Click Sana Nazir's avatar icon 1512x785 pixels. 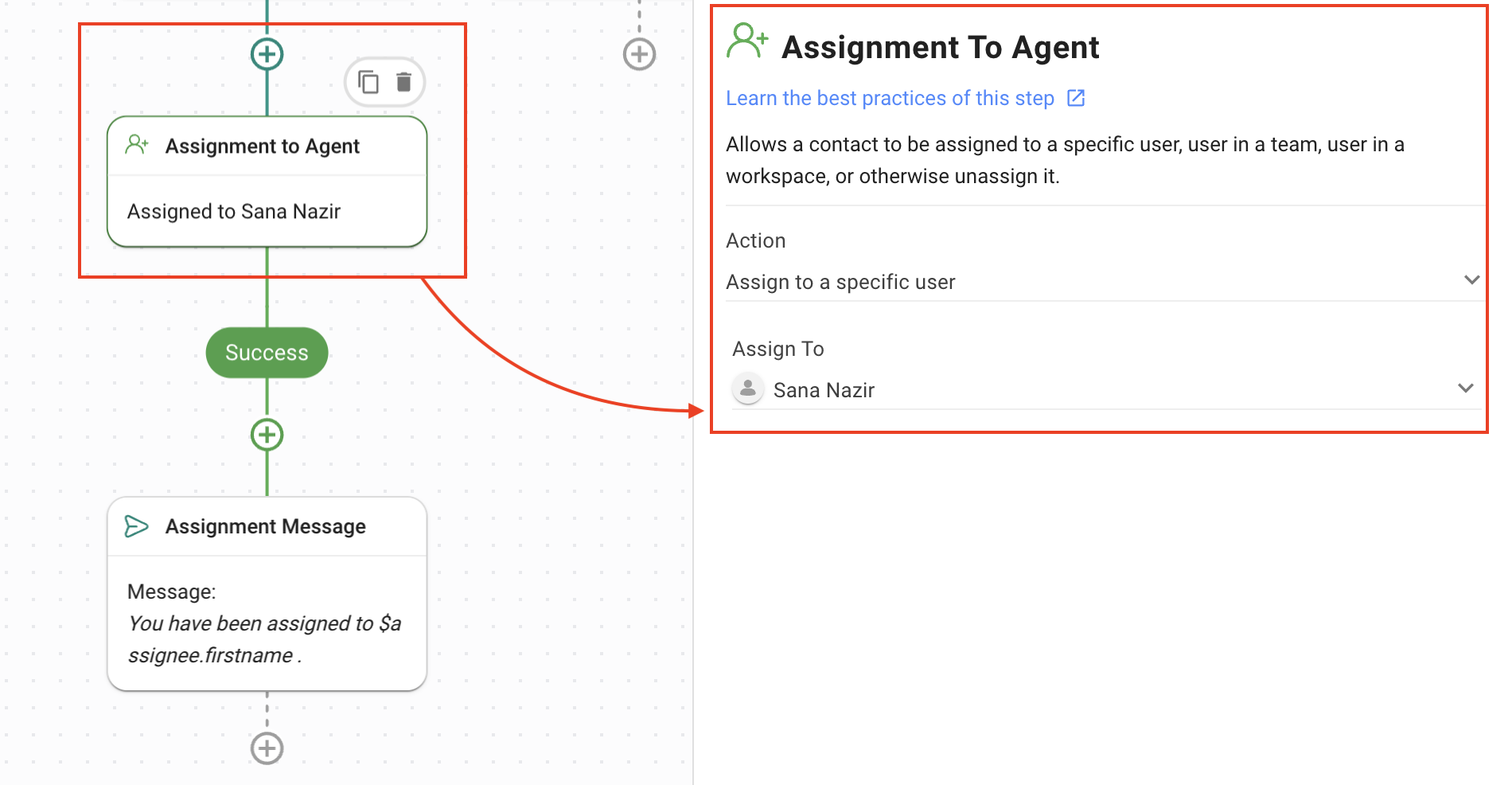click(748, 389)
